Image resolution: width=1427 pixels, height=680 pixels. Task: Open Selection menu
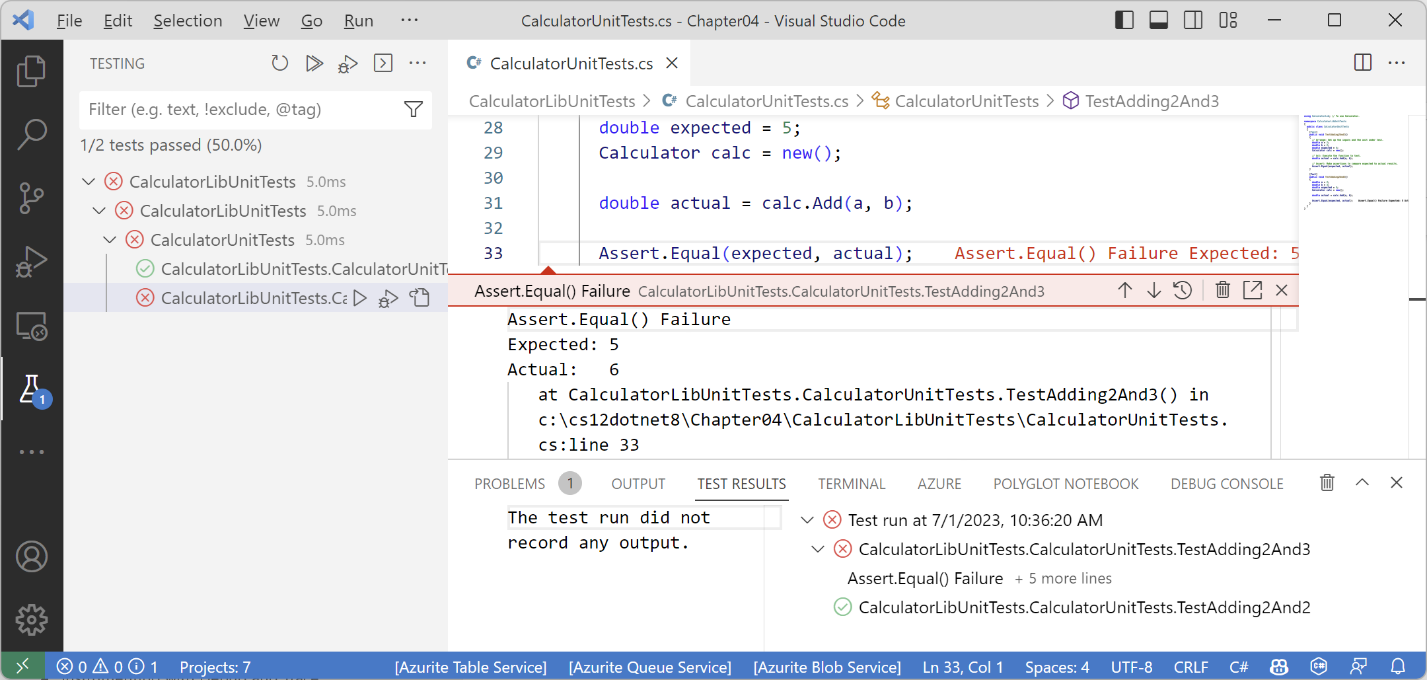pyautogui.click(x=188, y=20)
